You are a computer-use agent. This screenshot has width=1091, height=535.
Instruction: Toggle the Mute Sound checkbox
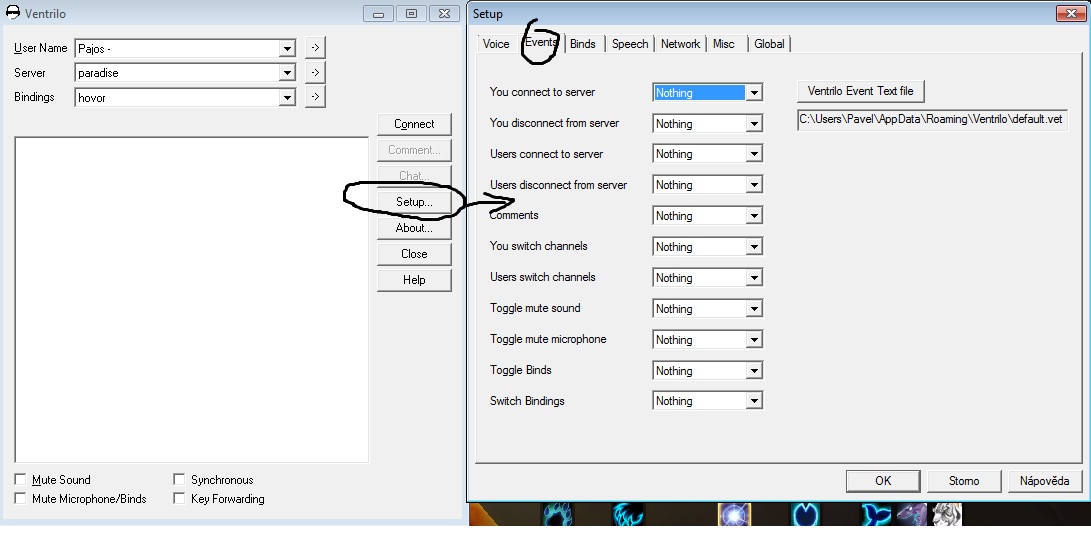point(20,479)
